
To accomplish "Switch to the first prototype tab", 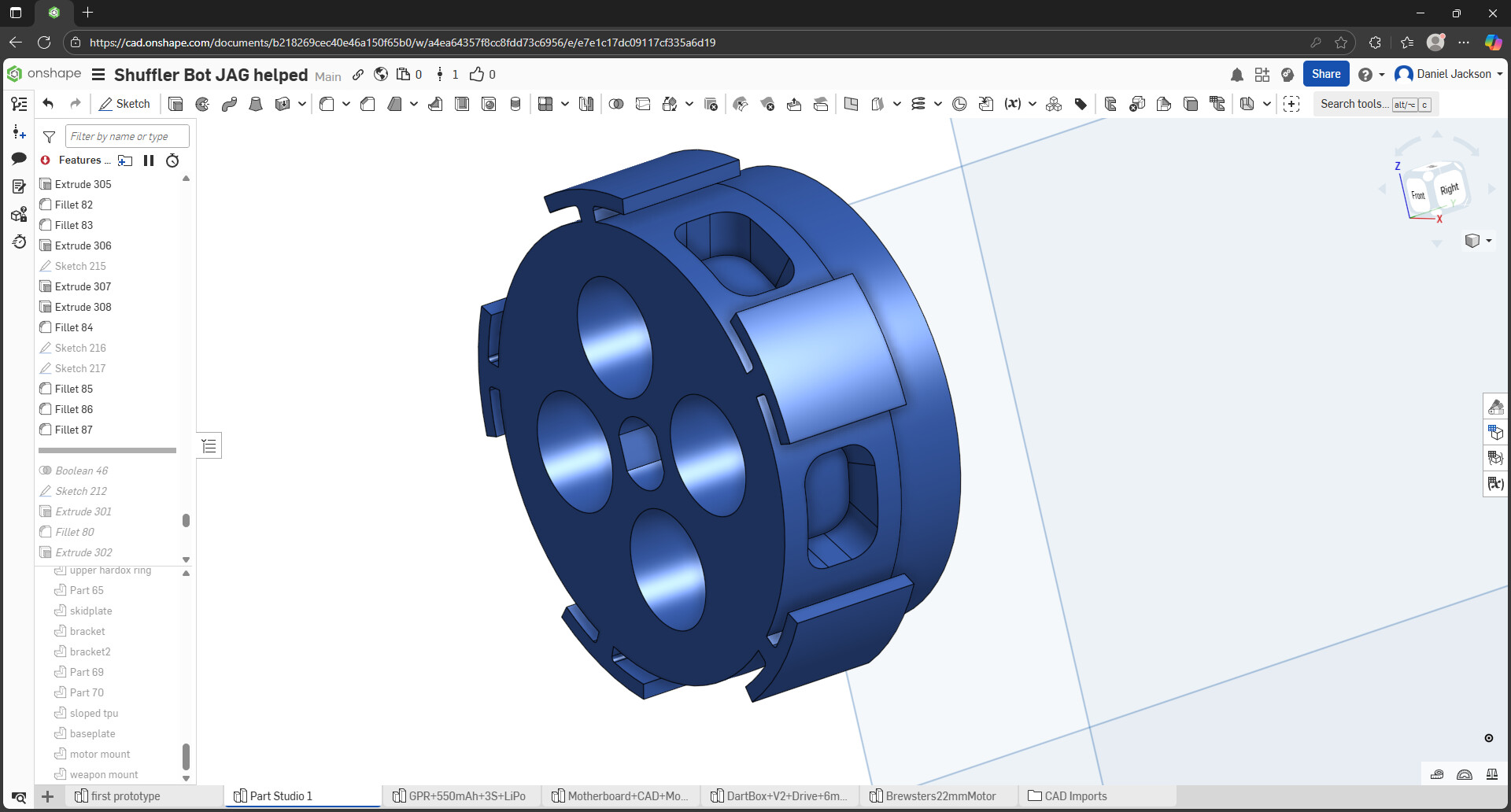I will click(x=125, y=796).
